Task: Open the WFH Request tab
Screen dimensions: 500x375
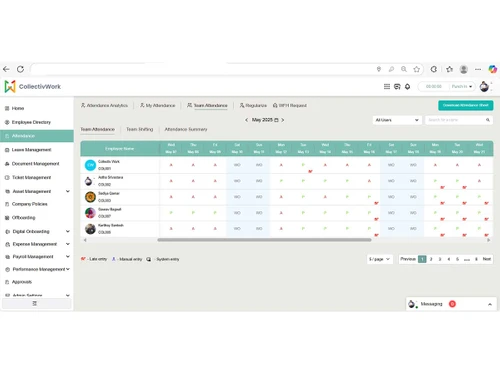Action: pyautogui.click(x=290, y=105)
